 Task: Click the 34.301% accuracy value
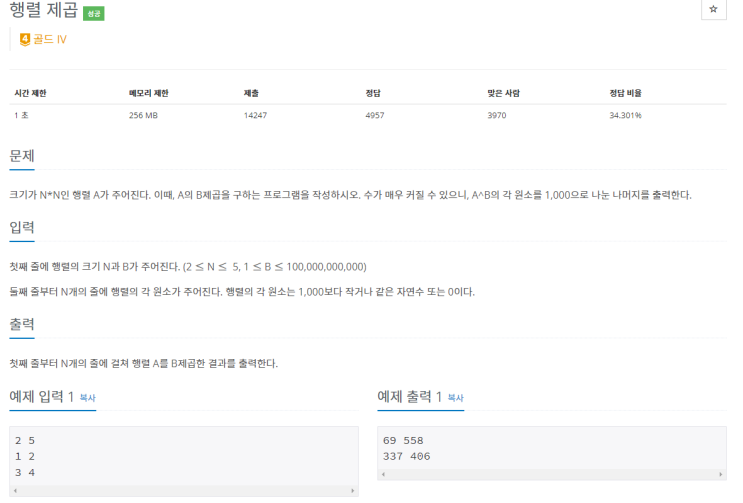point(625,115)
